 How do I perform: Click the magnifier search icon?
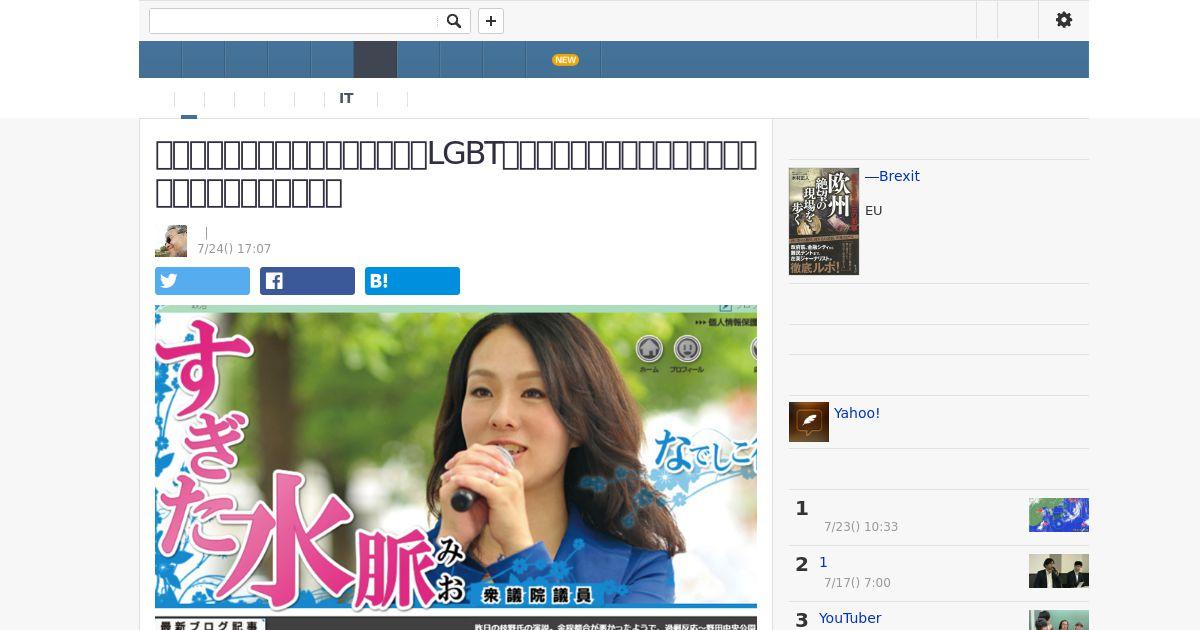(454, 21)
